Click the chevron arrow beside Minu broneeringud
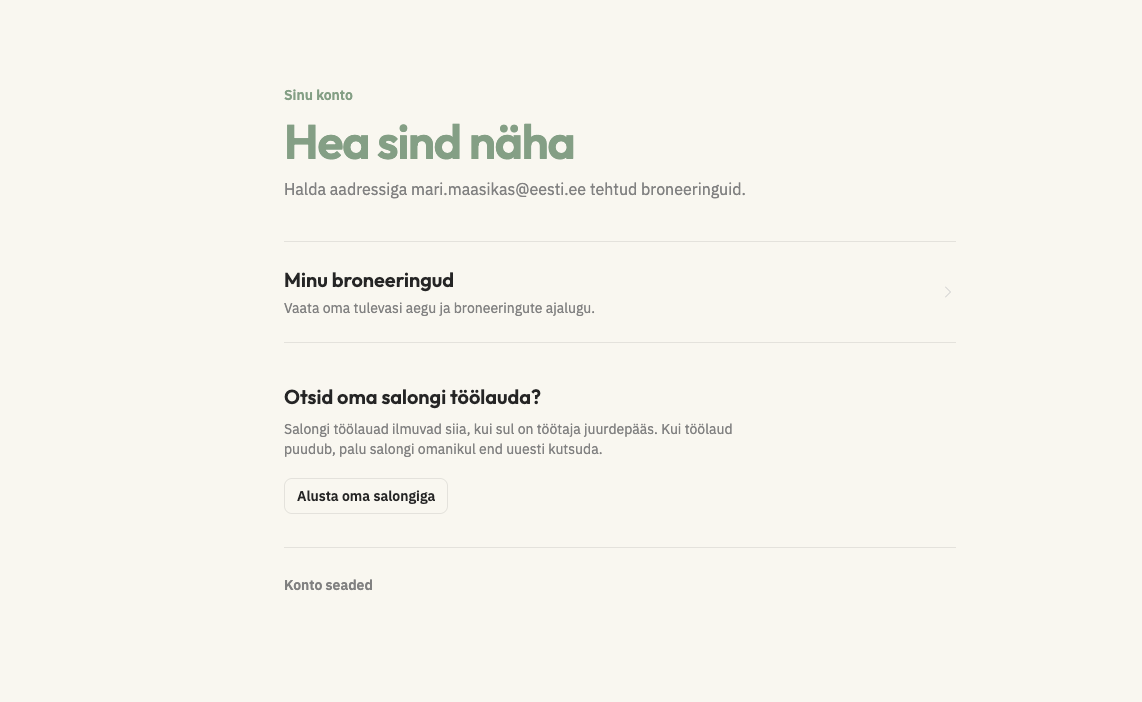1142x702 pixels. (x=948, y=292)
